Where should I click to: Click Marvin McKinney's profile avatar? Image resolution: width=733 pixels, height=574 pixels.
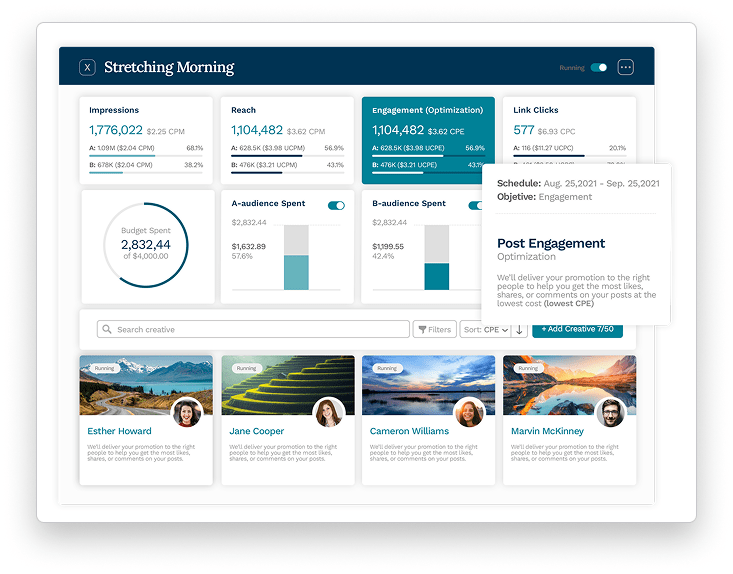tap(611, 412)
